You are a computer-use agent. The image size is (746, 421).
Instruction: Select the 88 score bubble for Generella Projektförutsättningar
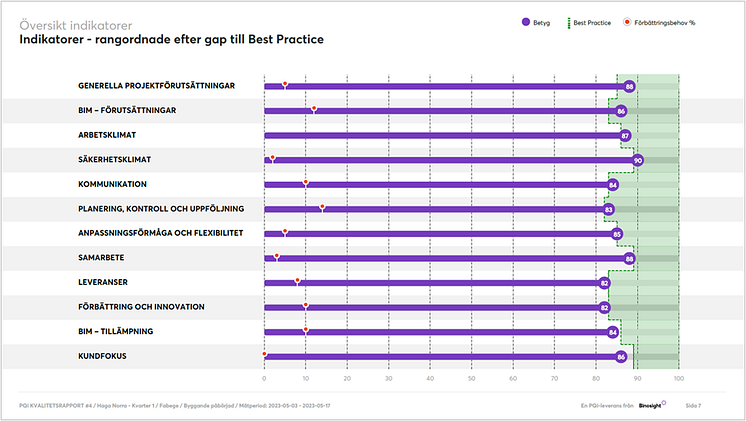point(629,87)
